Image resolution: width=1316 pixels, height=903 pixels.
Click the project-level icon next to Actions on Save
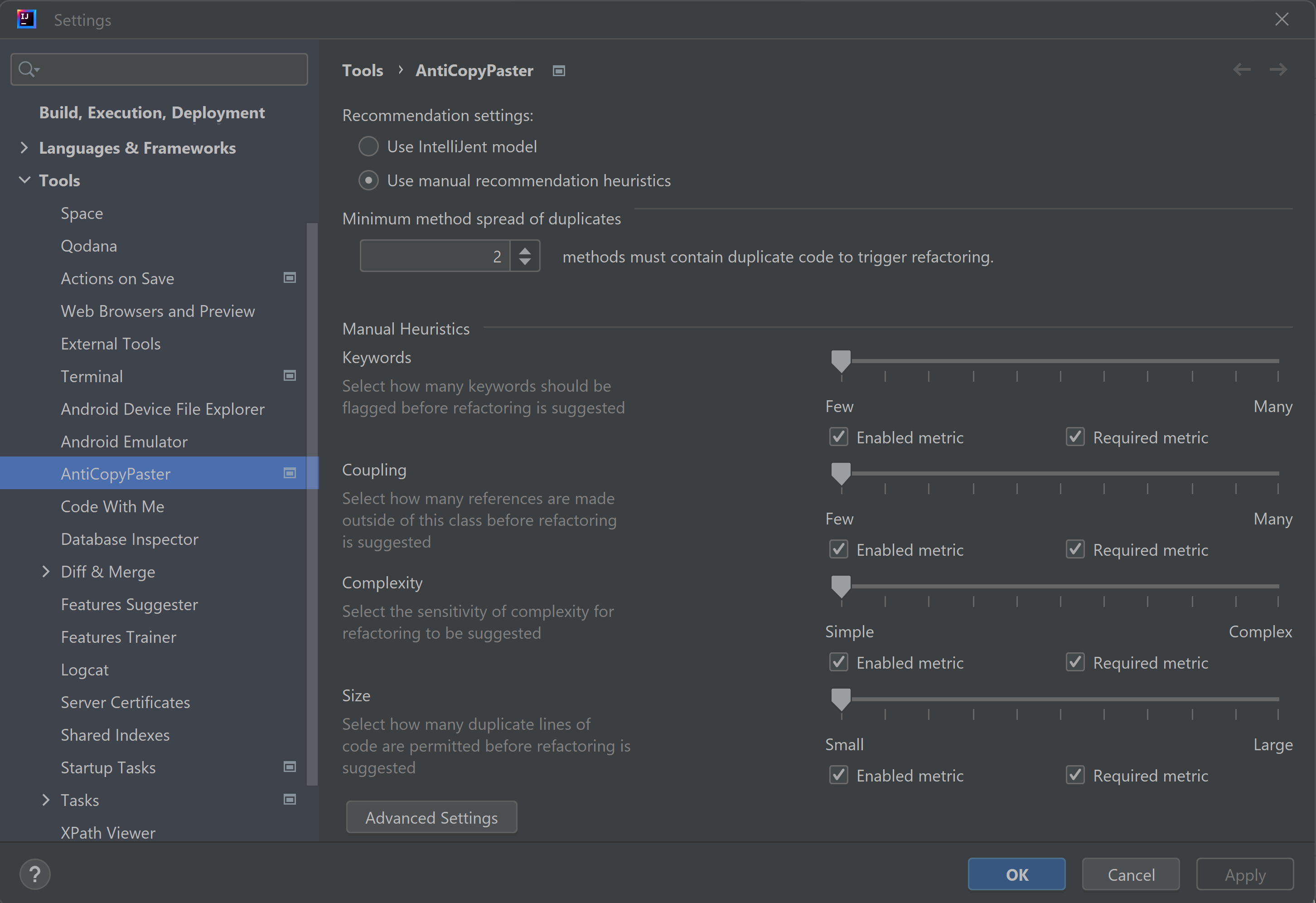(x=290, y=277)
